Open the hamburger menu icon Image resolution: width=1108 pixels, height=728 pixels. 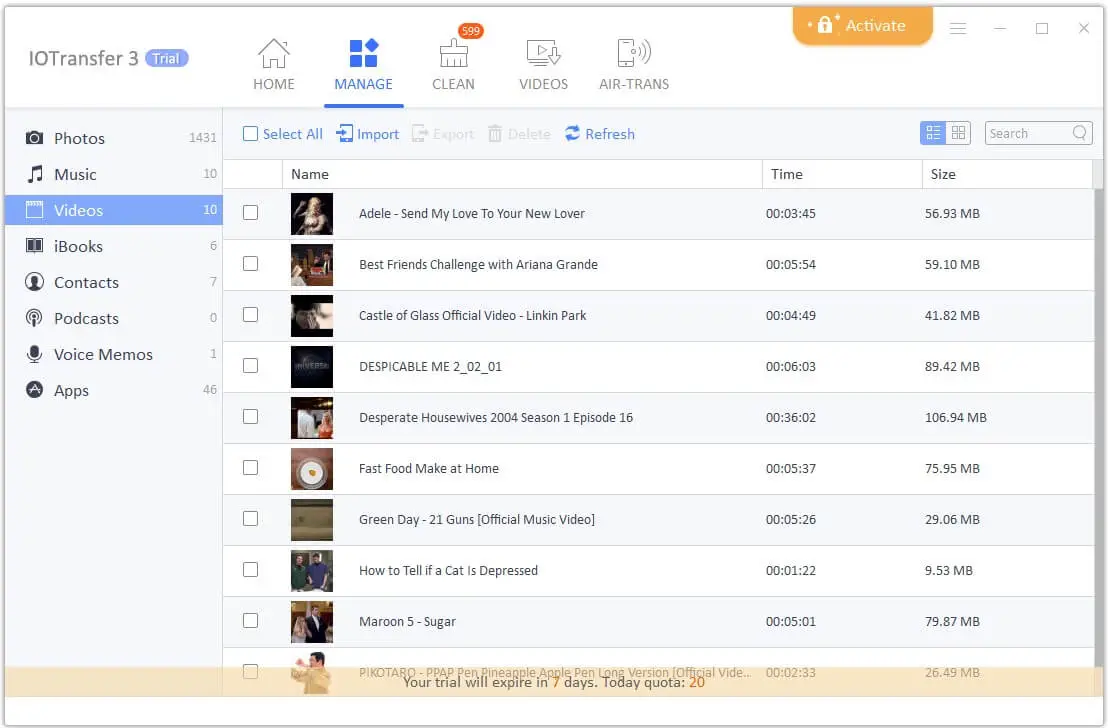pyautogui.click(x=957, y=28)
